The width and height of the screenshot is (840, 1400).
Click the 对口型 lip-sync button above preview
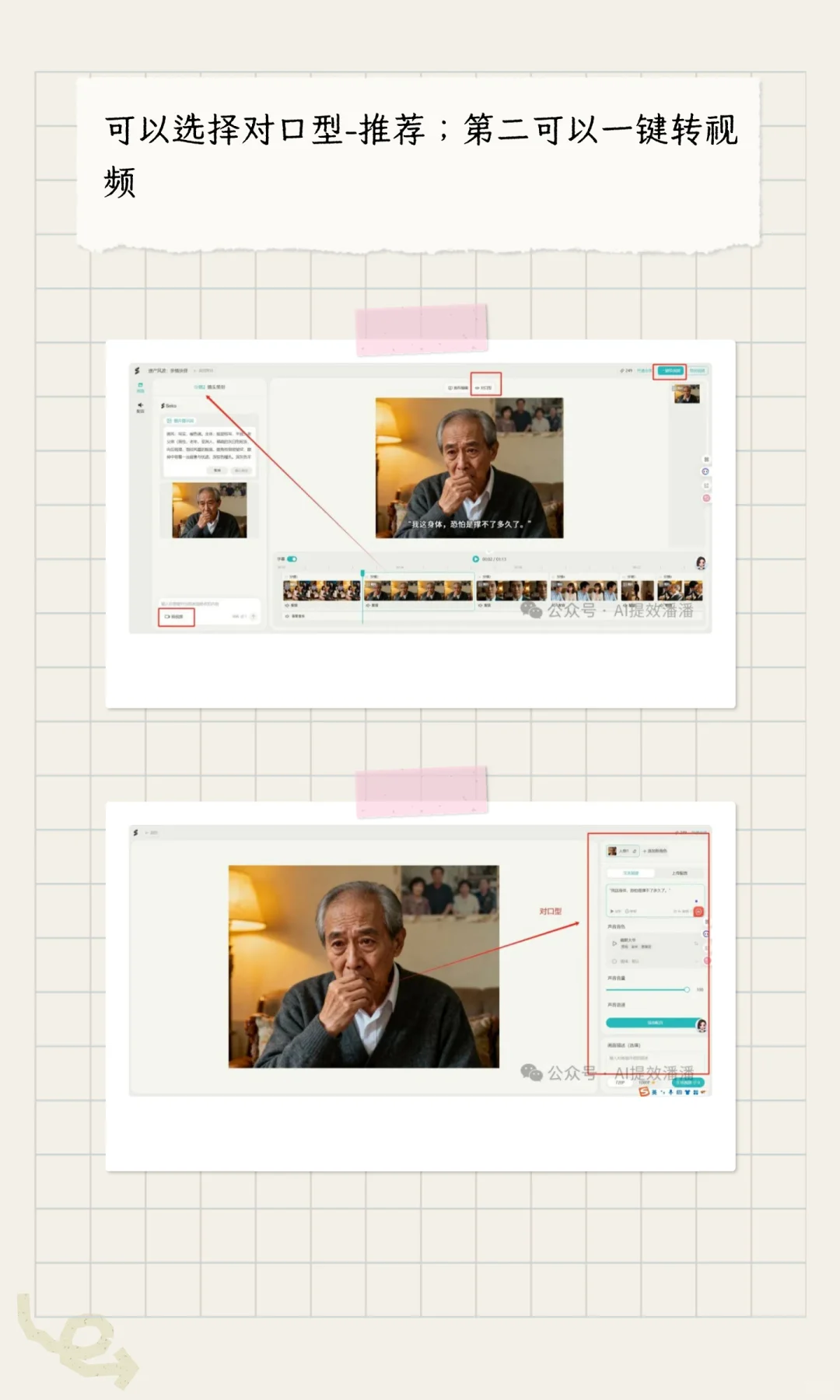(x=484, y=387)
